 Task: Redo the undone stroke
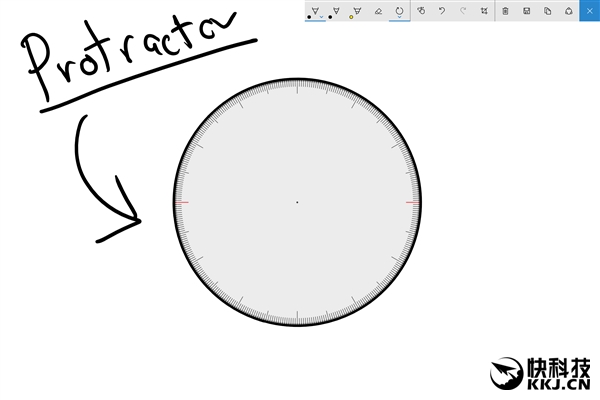coord(462,11)
